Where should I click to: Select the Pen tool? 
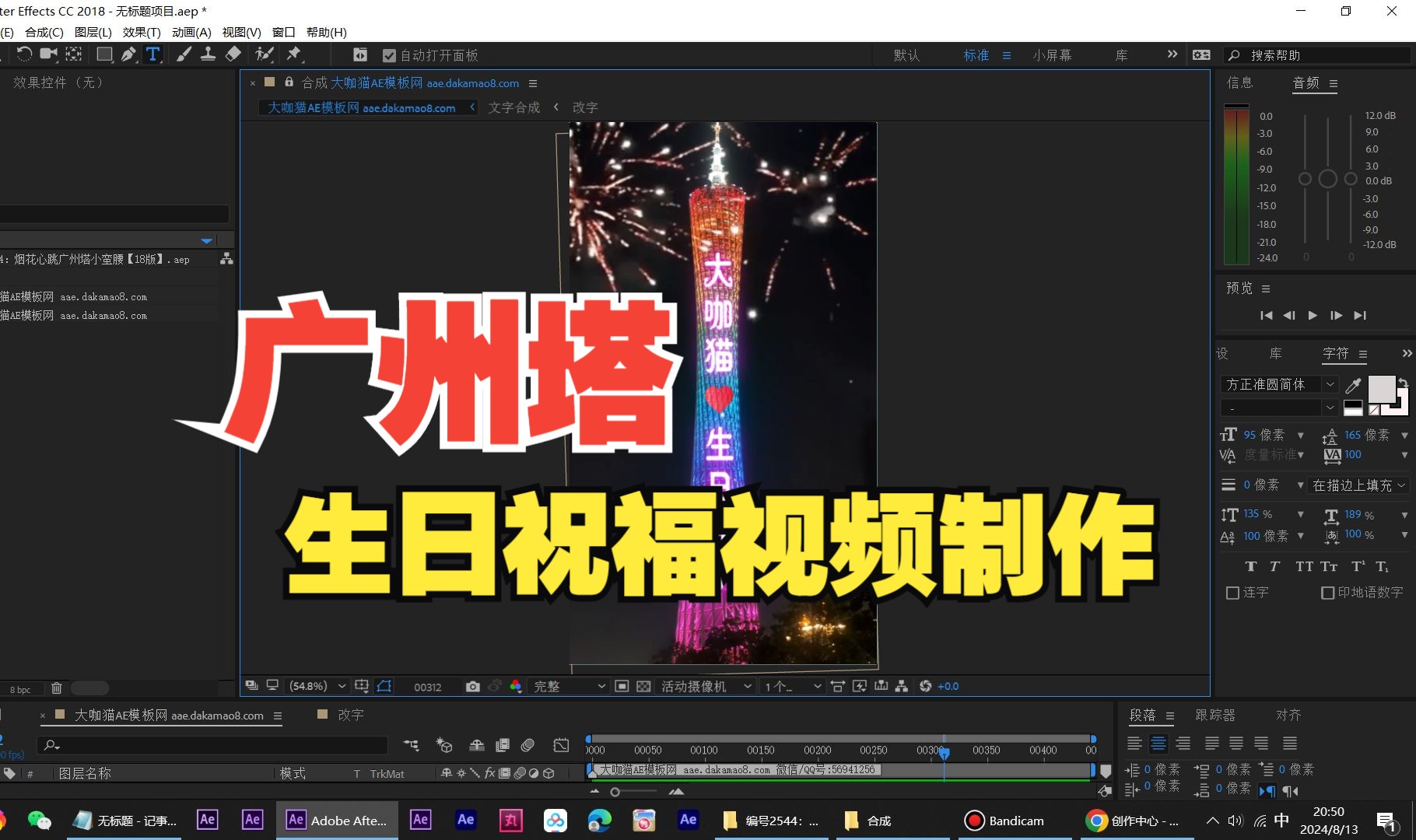(x=128, y=54)
